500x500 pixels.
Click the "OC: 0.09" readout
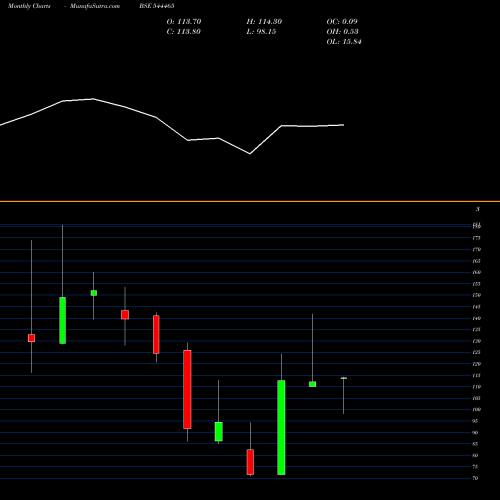pyautogui.click(x=342, y=22)
